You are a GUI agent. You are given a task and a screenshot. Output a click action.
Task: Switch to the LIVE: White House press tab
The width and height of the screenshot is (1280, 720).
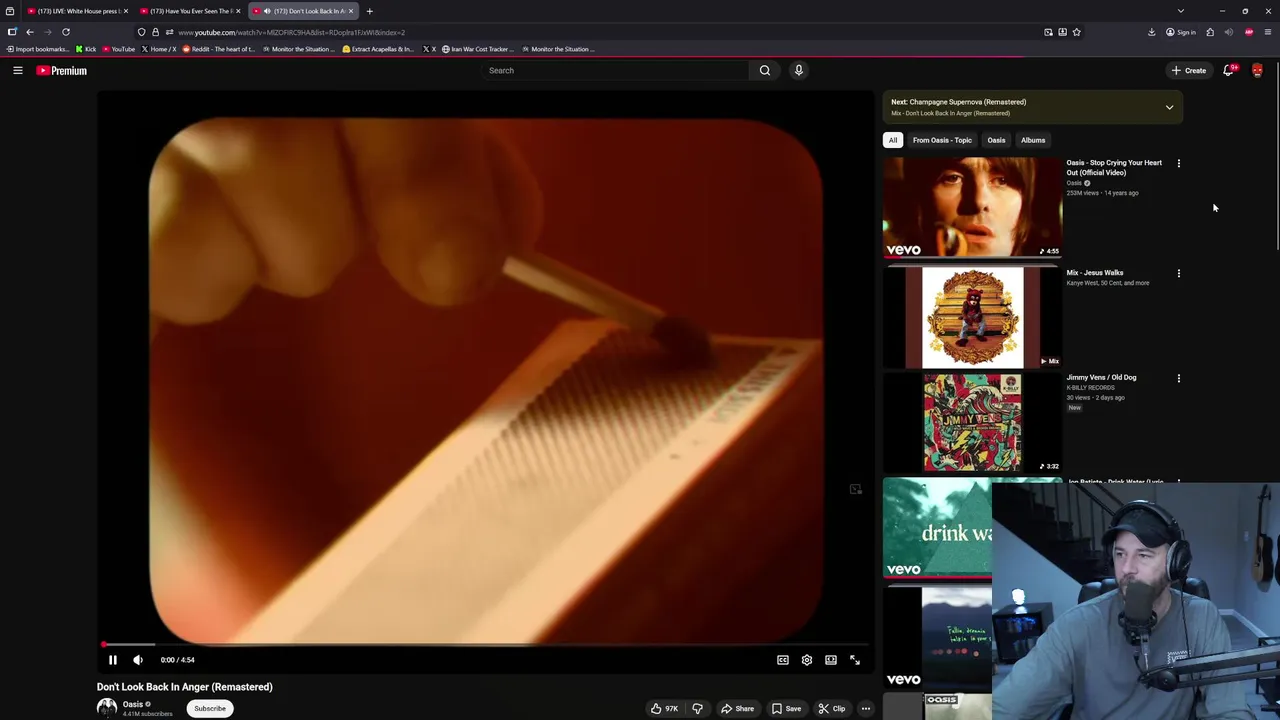point(77,11)
